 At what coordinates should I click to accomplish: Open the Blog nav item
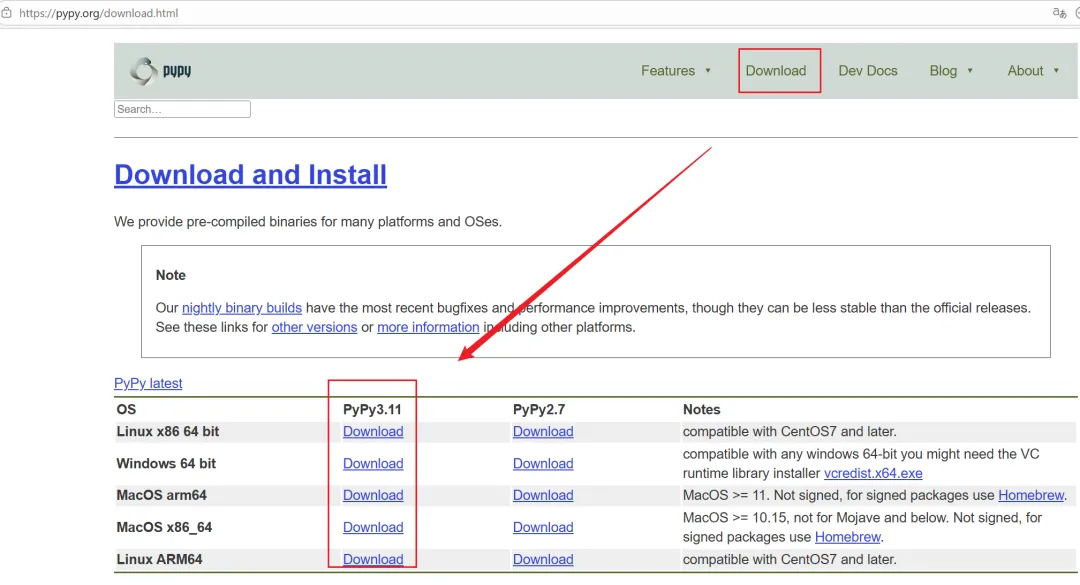coord(943,71)
